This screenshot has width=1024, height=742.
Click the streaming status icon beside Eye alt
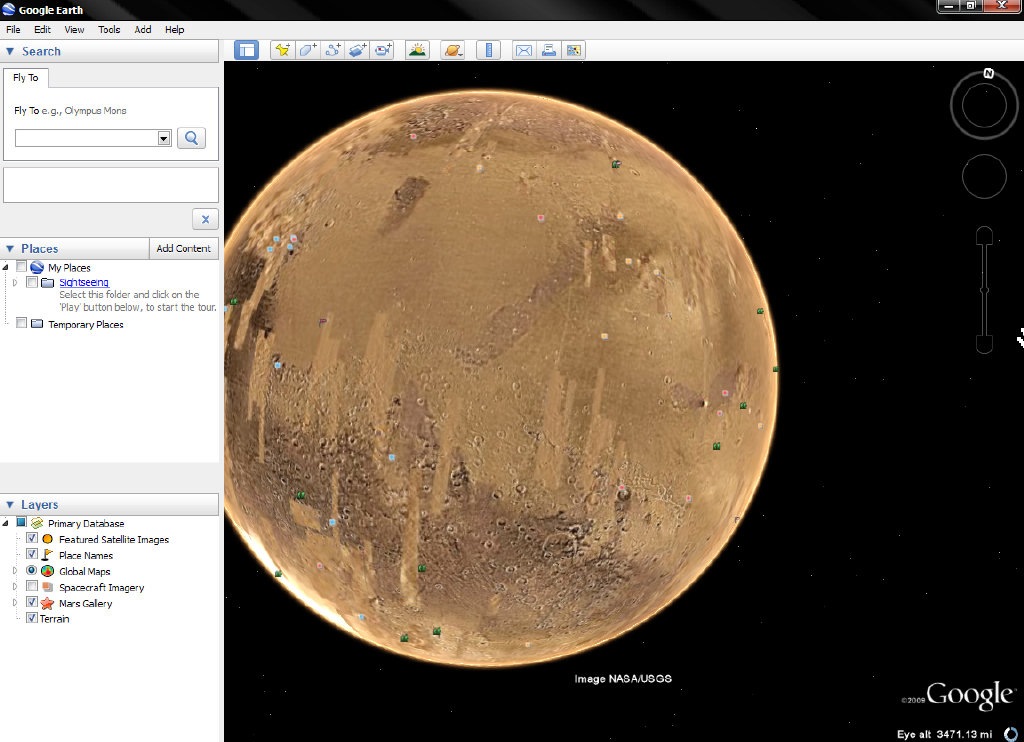pyautogui.click(x=1010, y=734)
